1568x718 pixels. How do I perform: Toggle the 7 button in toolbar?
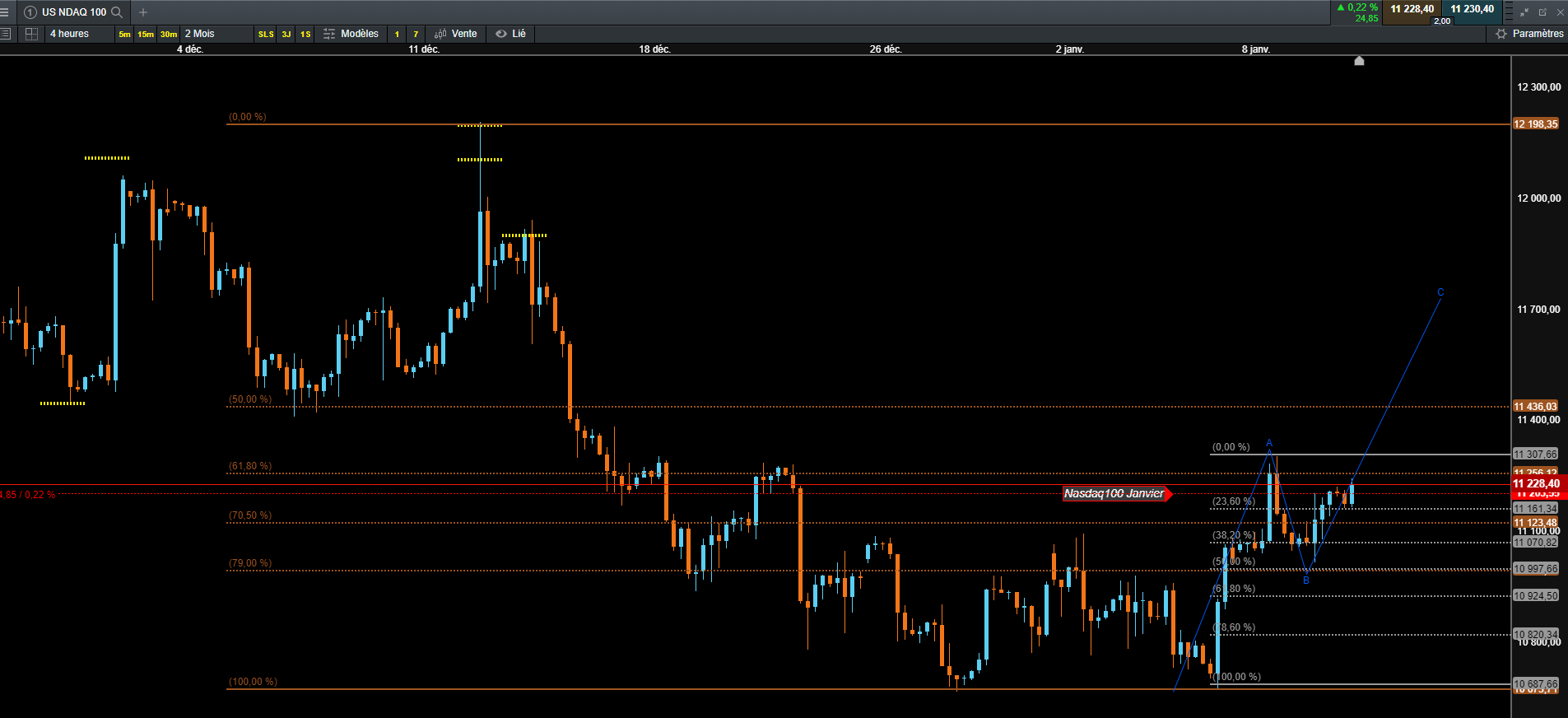pos(416,34)
